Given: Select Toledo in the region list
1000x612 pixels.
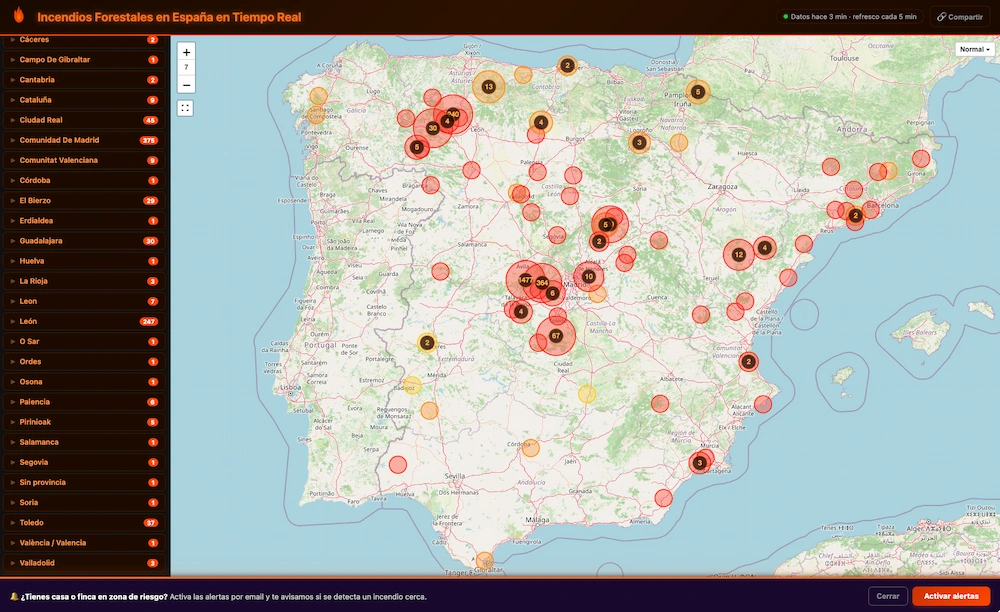Looking at the screenshot, I should [84, 523].
